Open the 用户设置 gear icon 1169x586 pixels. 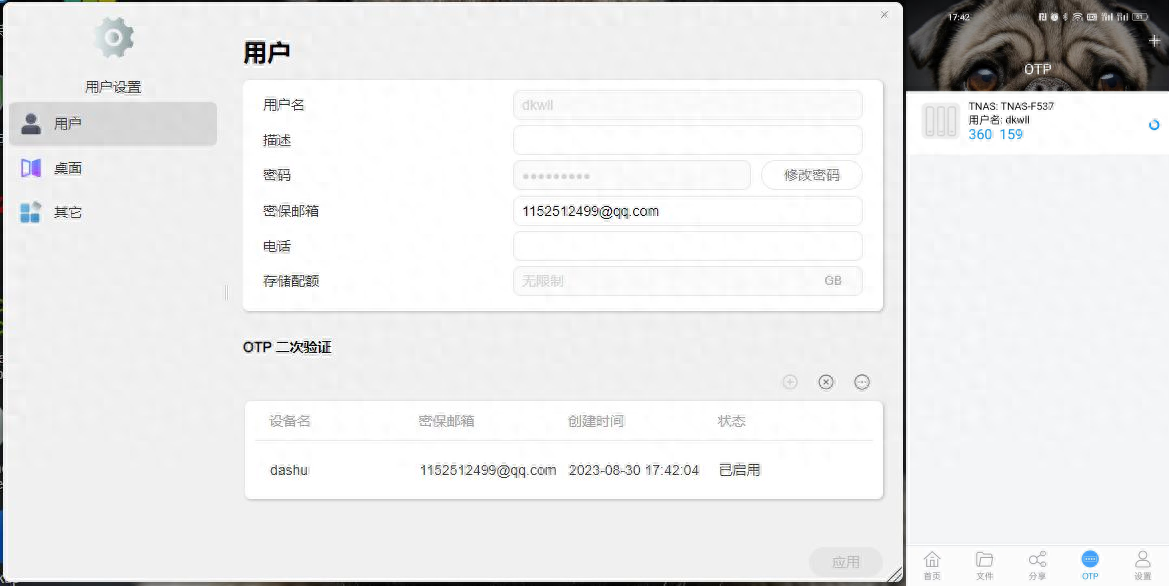coord(112,36)
